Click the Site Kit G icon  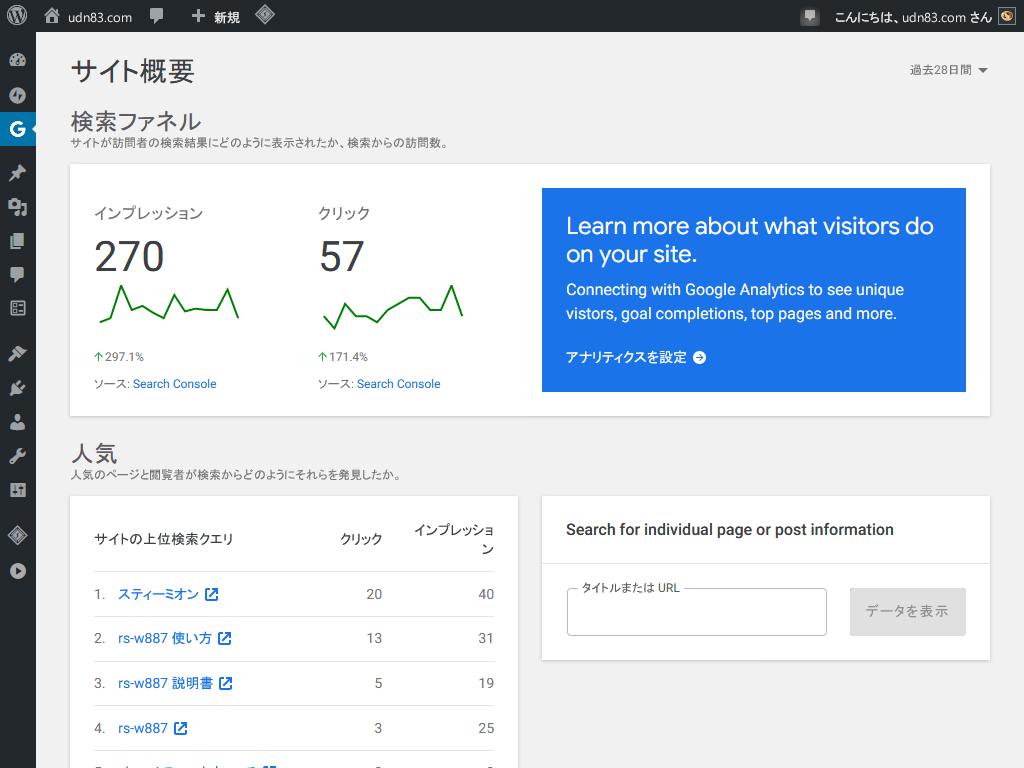(x=17, y=129)
